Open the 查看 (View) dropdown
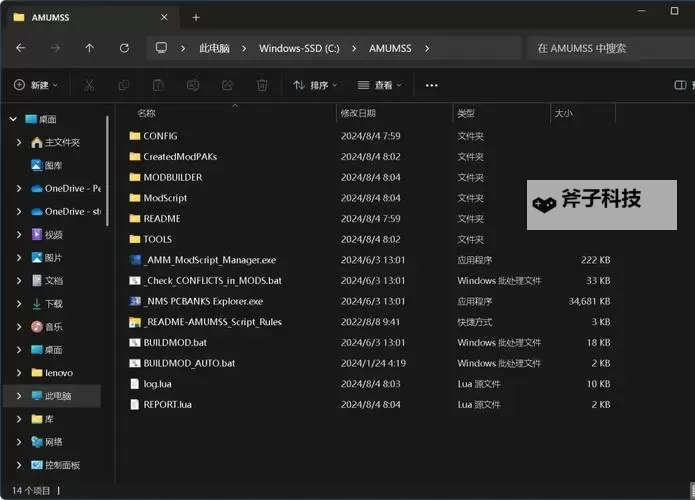The height and width of the screenshot is (500, 695). [x=380, y=85]
